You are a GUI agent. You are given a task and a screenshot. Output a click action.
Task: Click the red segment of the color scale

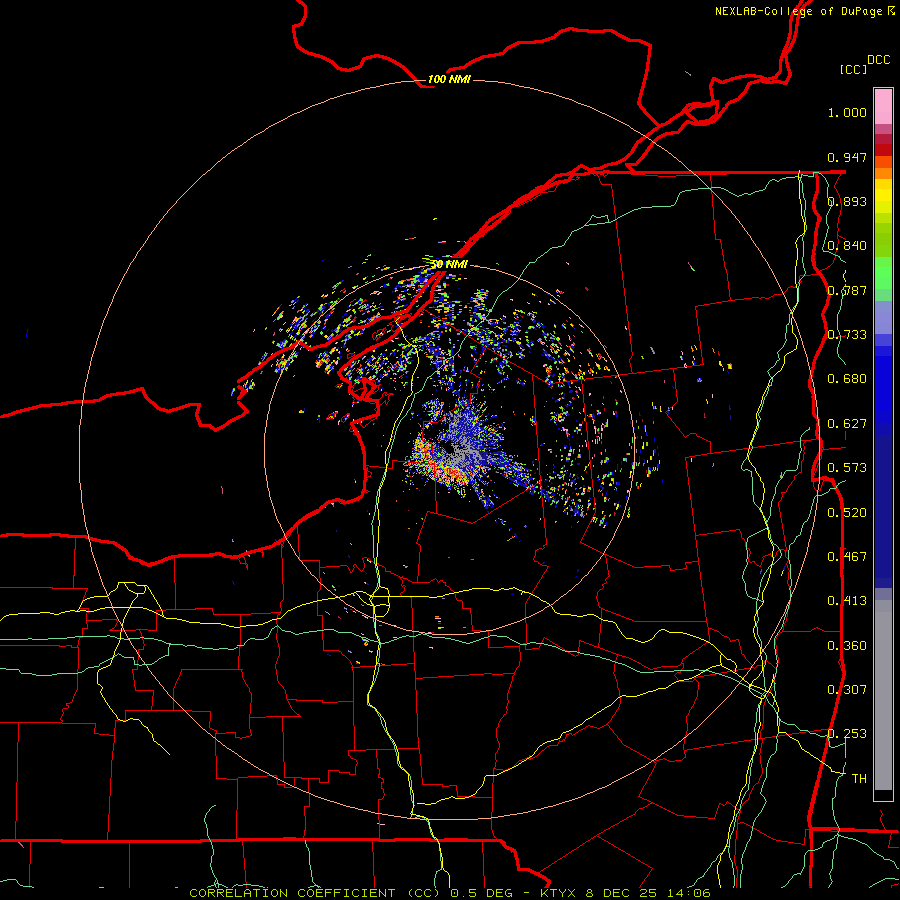point(883,150)
